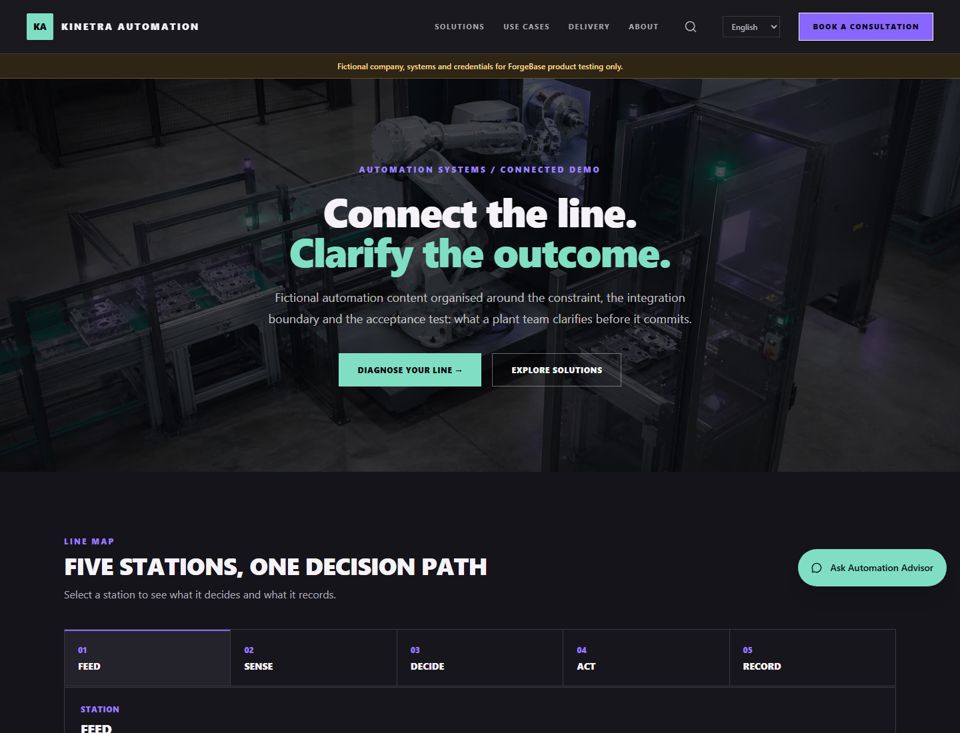Click 'Automation Systems / Connected Demo' label
Screen dimensions: 960x733
479,170
